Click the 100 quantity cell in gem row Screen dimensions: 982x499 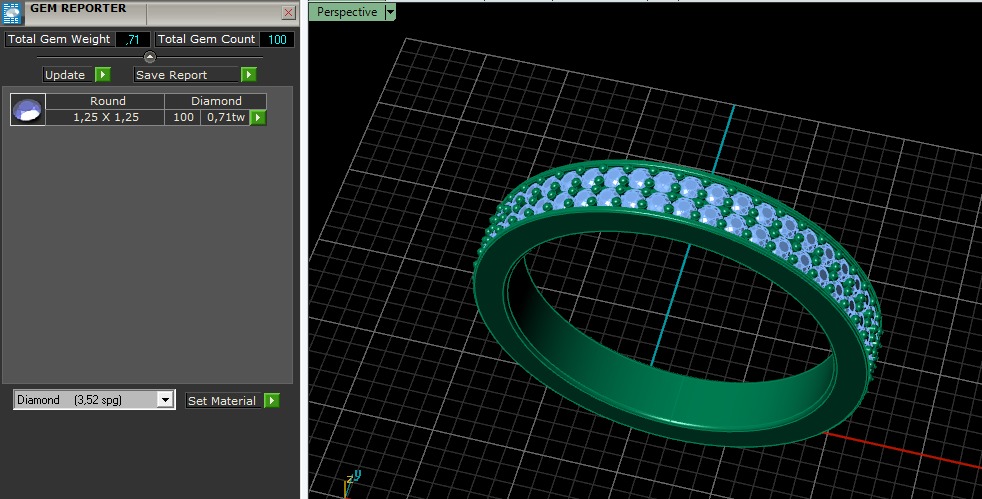click(x=182, y=117)
